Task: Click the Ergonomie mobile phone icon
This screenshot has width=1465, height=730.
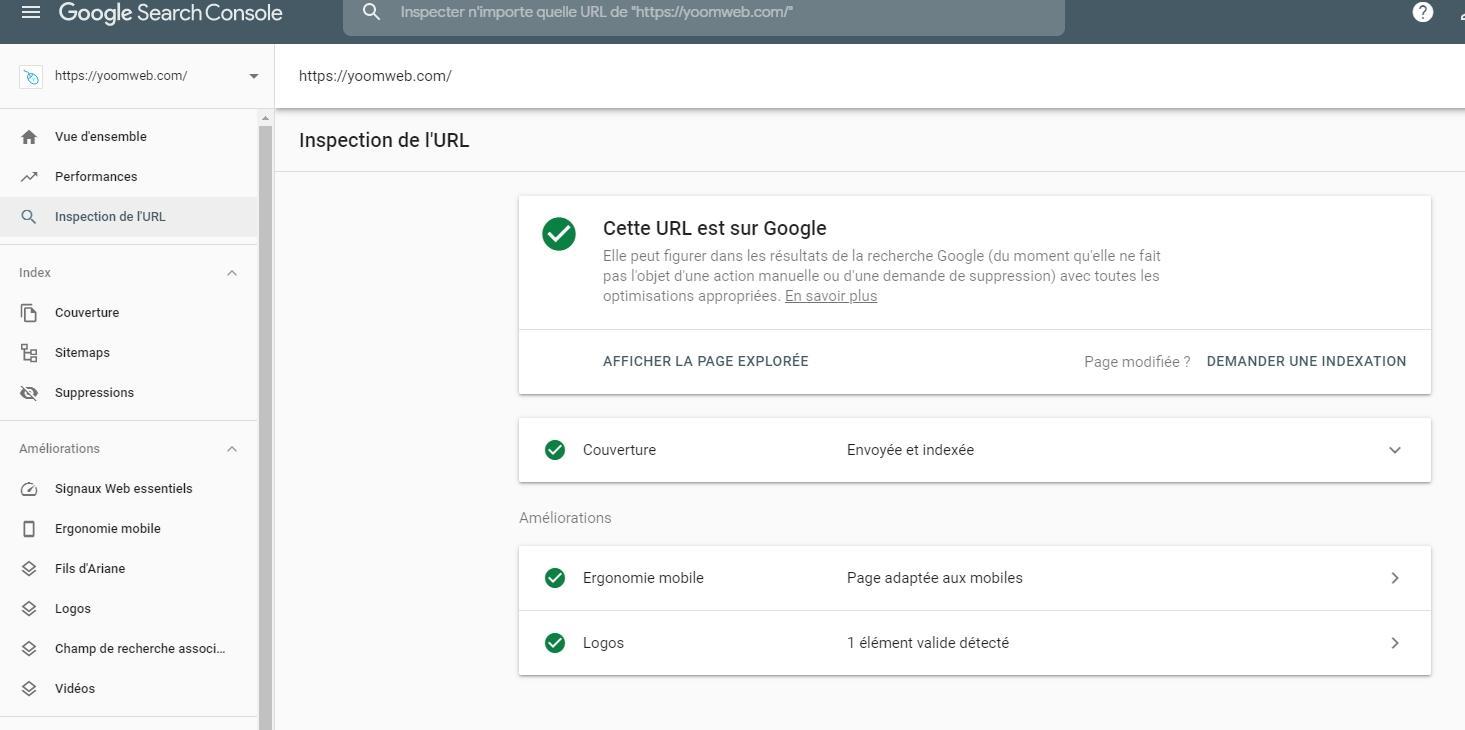Action: tap(29, 529)
